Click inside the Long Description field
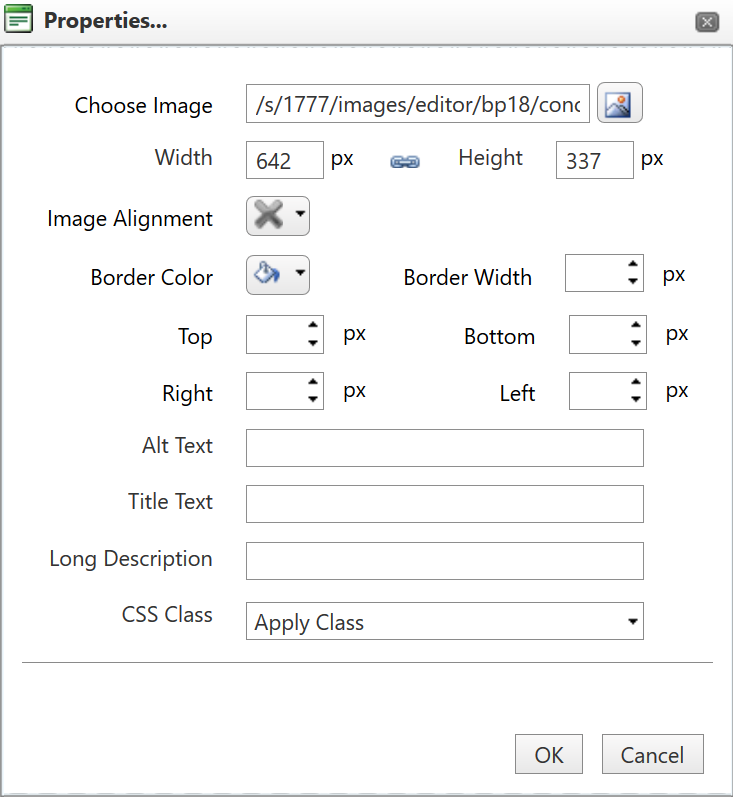The height and width of the screenshot is (797, 733). click(x=445, y=561)
